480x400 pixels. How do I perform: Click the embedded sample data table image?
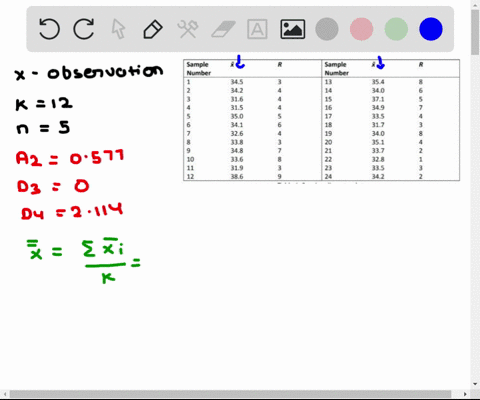coord(321,120)
